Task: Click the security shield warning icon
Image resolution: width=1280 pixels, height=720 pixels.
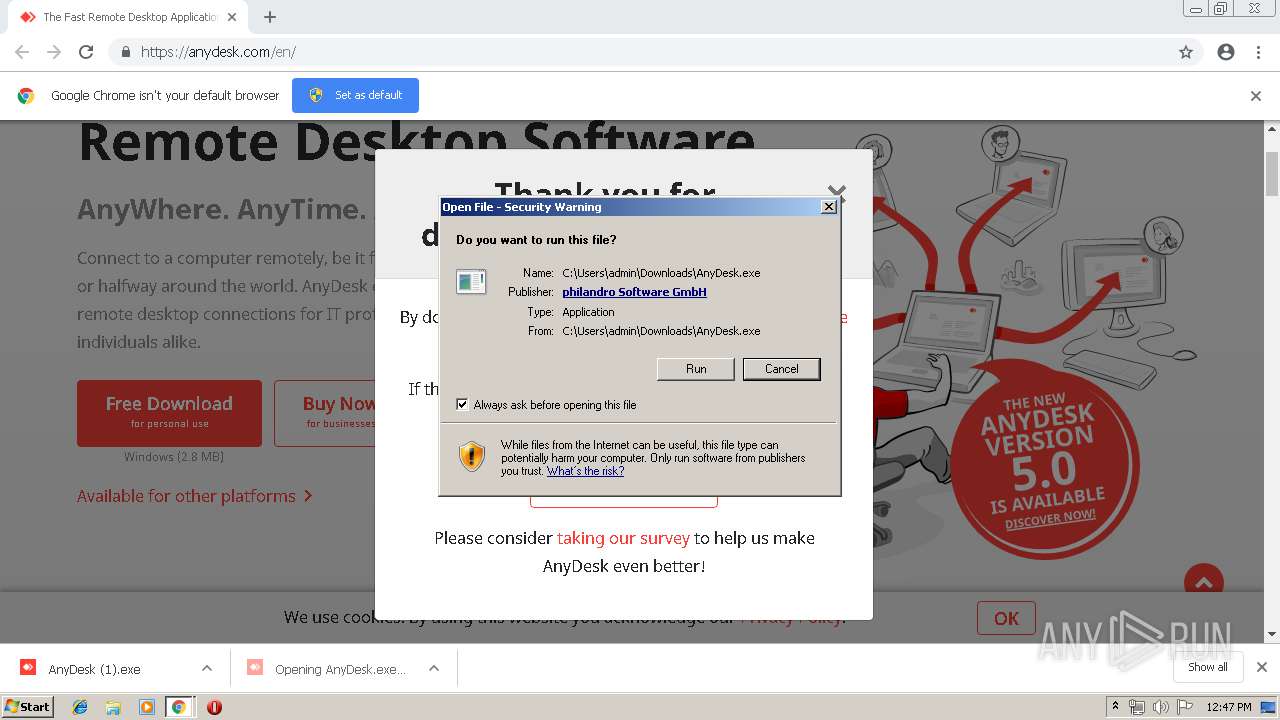Action: tap(472, 456)
